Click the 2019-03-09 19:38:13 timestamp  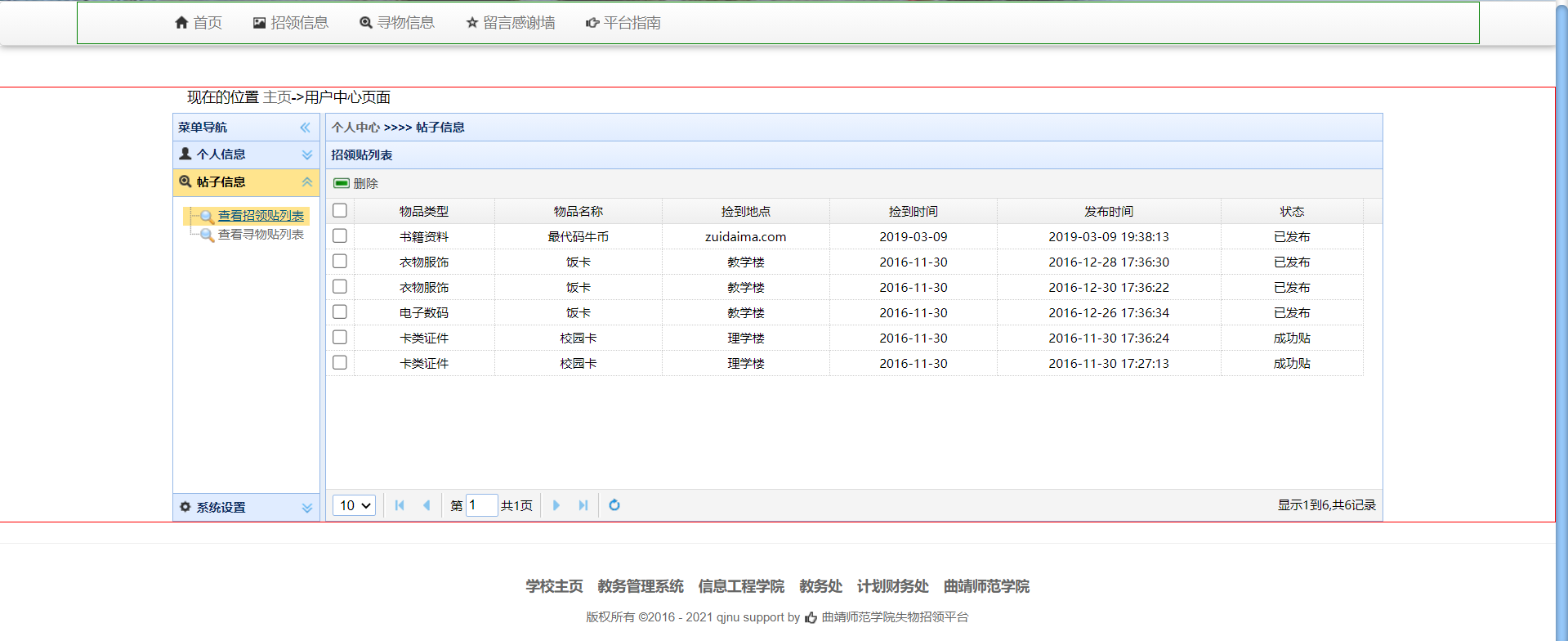click(x=1109, y=236)
